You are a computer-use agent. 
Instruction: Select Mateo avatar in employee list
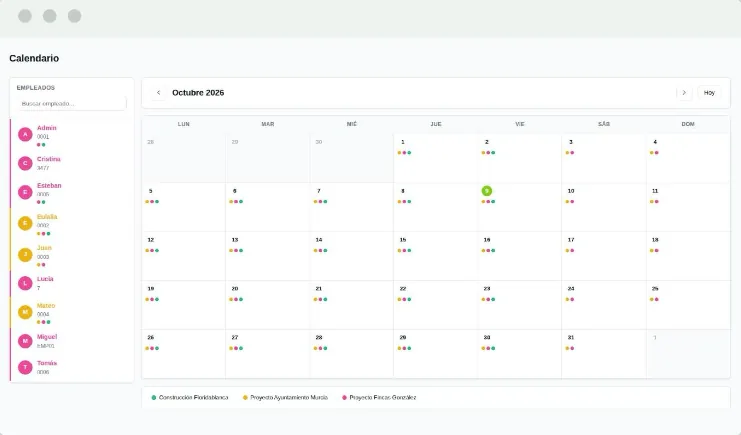coord(25,312)
